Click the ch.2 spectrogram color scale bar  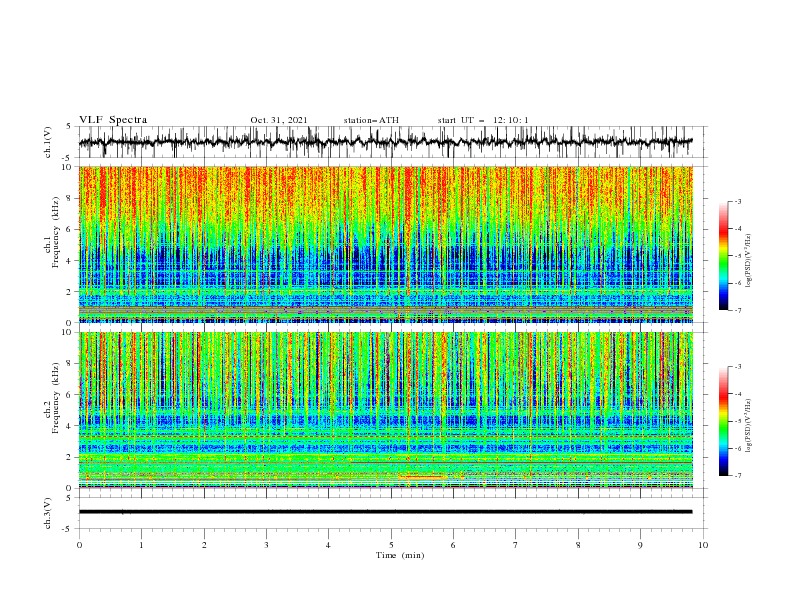pyautogui.click(x=723, y=421)
